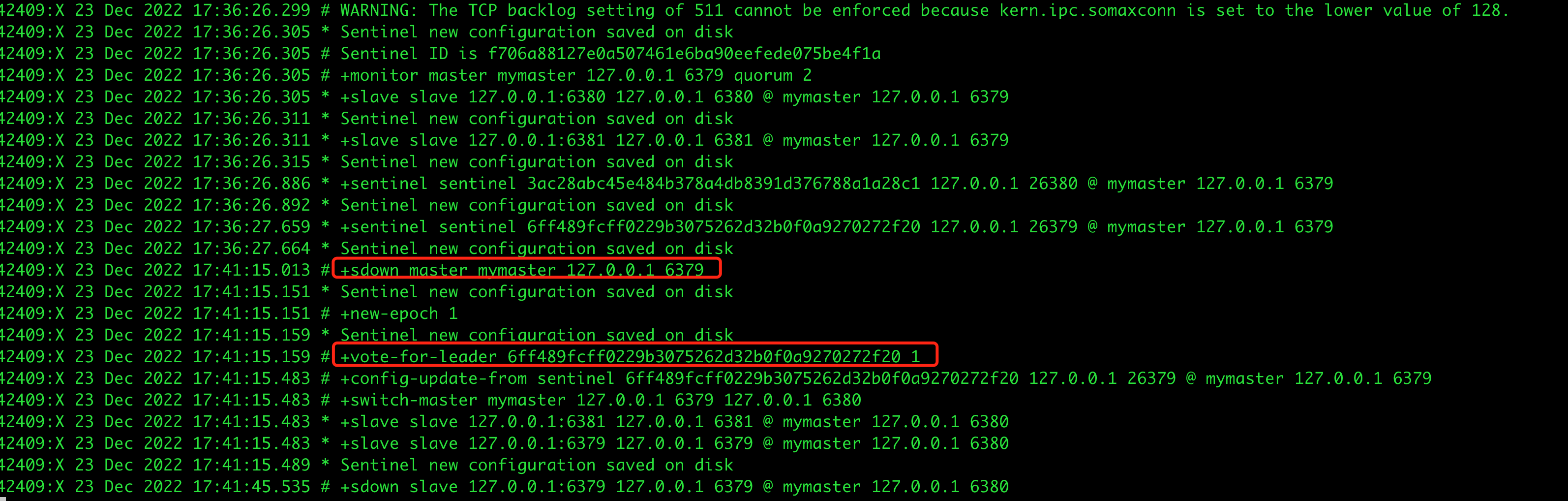
Task: Click sentinel port number 26380
Action: (x=1053, y=183)
